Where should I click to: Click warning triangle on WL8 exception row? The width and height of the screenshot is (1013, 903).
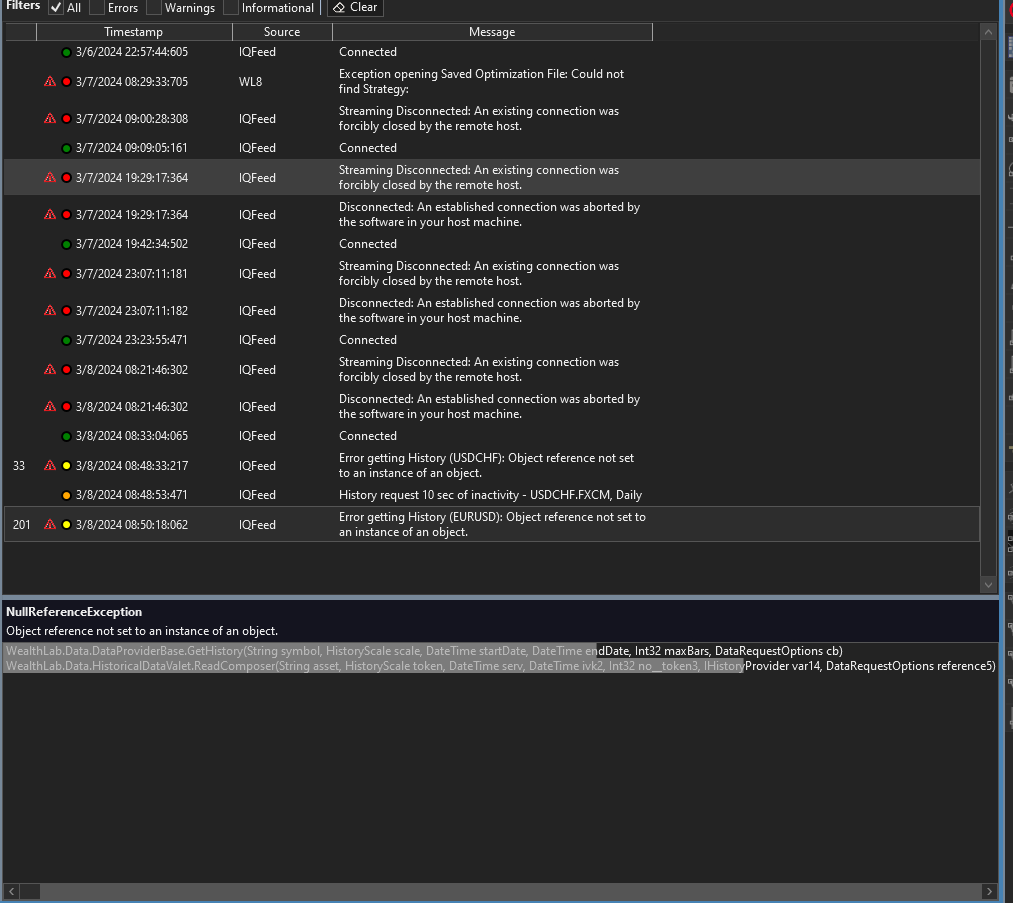point(50,82)
